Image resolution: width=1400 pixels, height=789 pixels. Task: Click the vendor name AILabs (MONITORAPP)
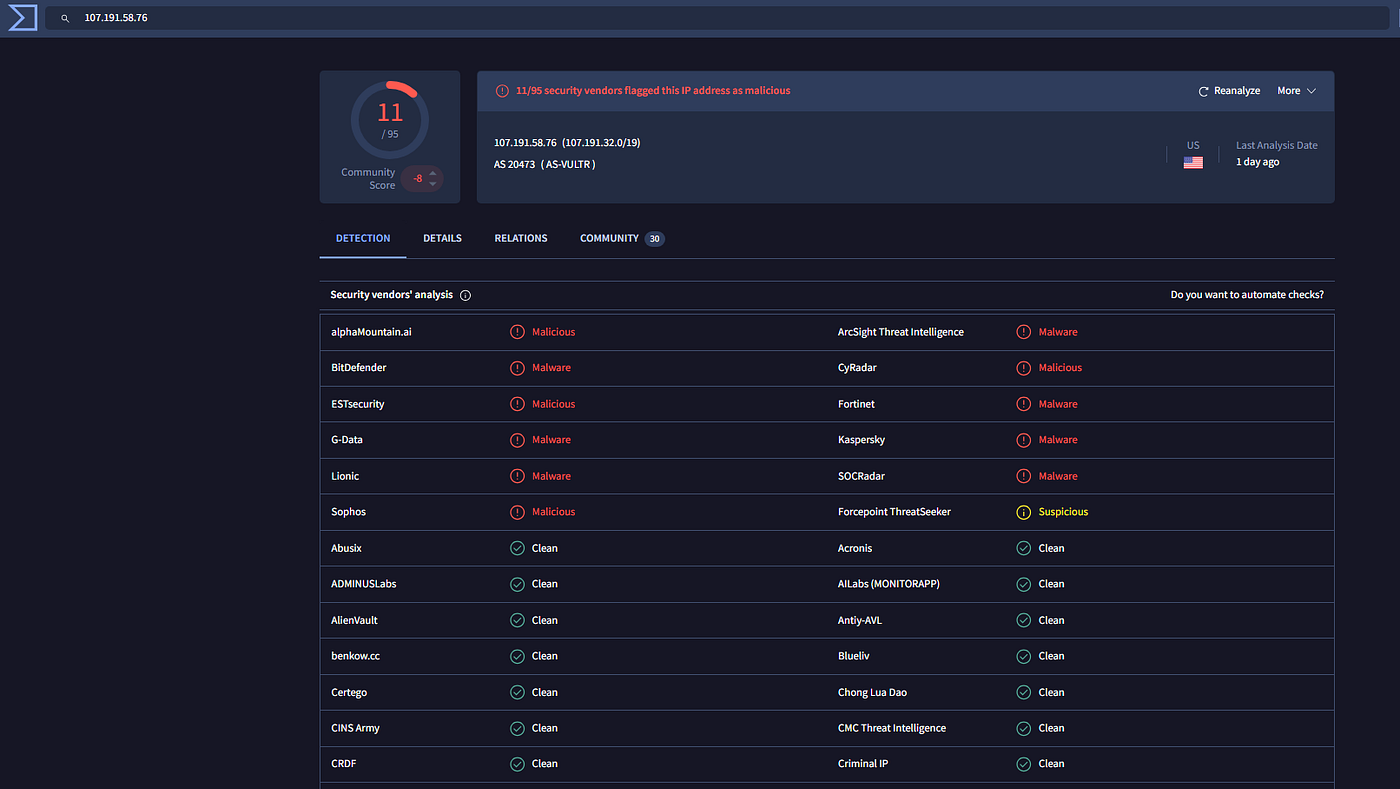(889, 584)
